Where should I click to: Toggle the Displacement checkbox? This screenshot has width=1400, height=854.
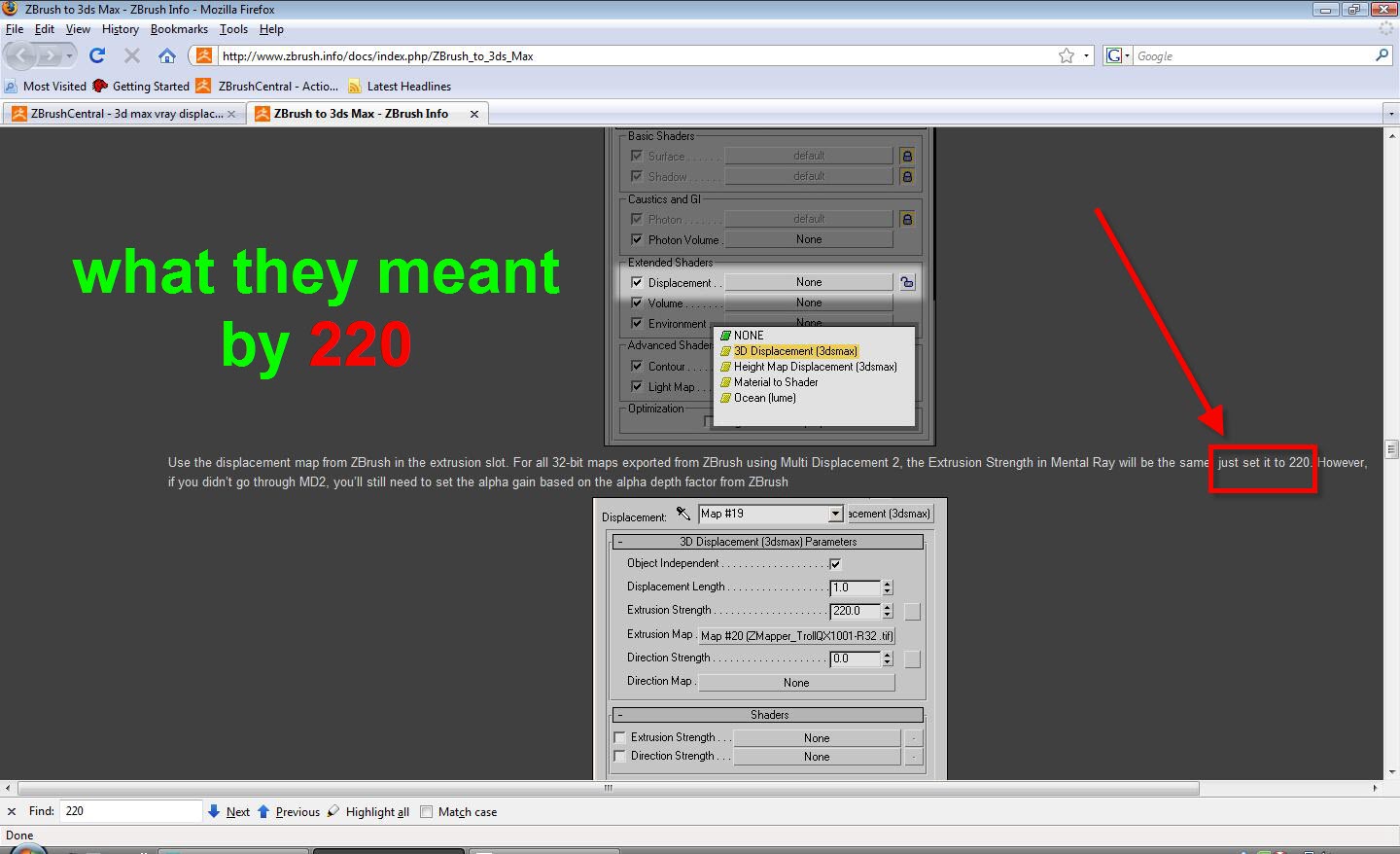(637, 282)
